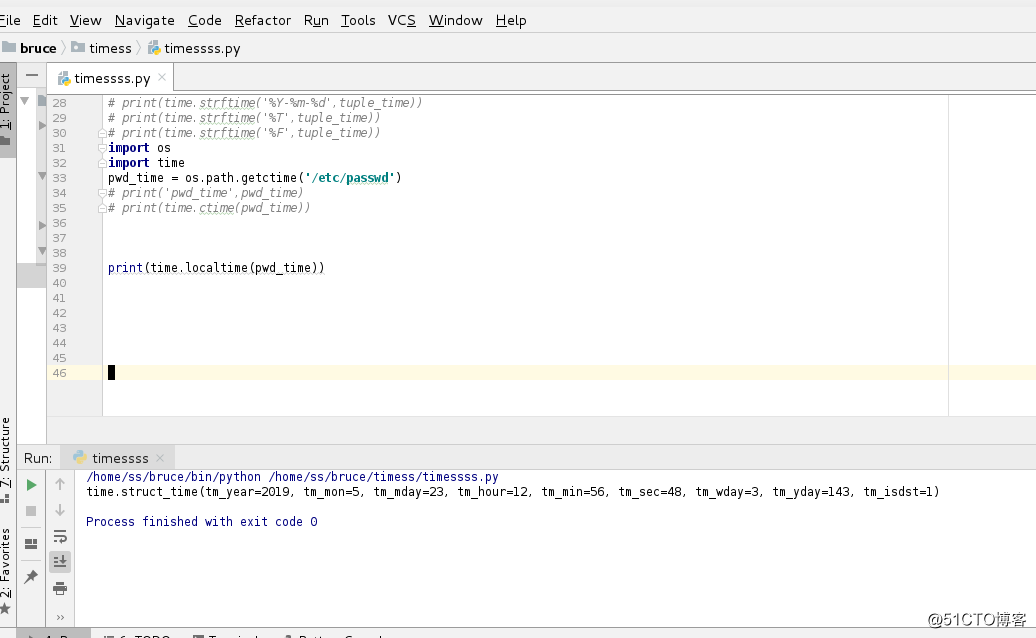Select timess folder in the breadcrumb bar
This screenshot has width=1036, height=638.
(x=110, y=48)
